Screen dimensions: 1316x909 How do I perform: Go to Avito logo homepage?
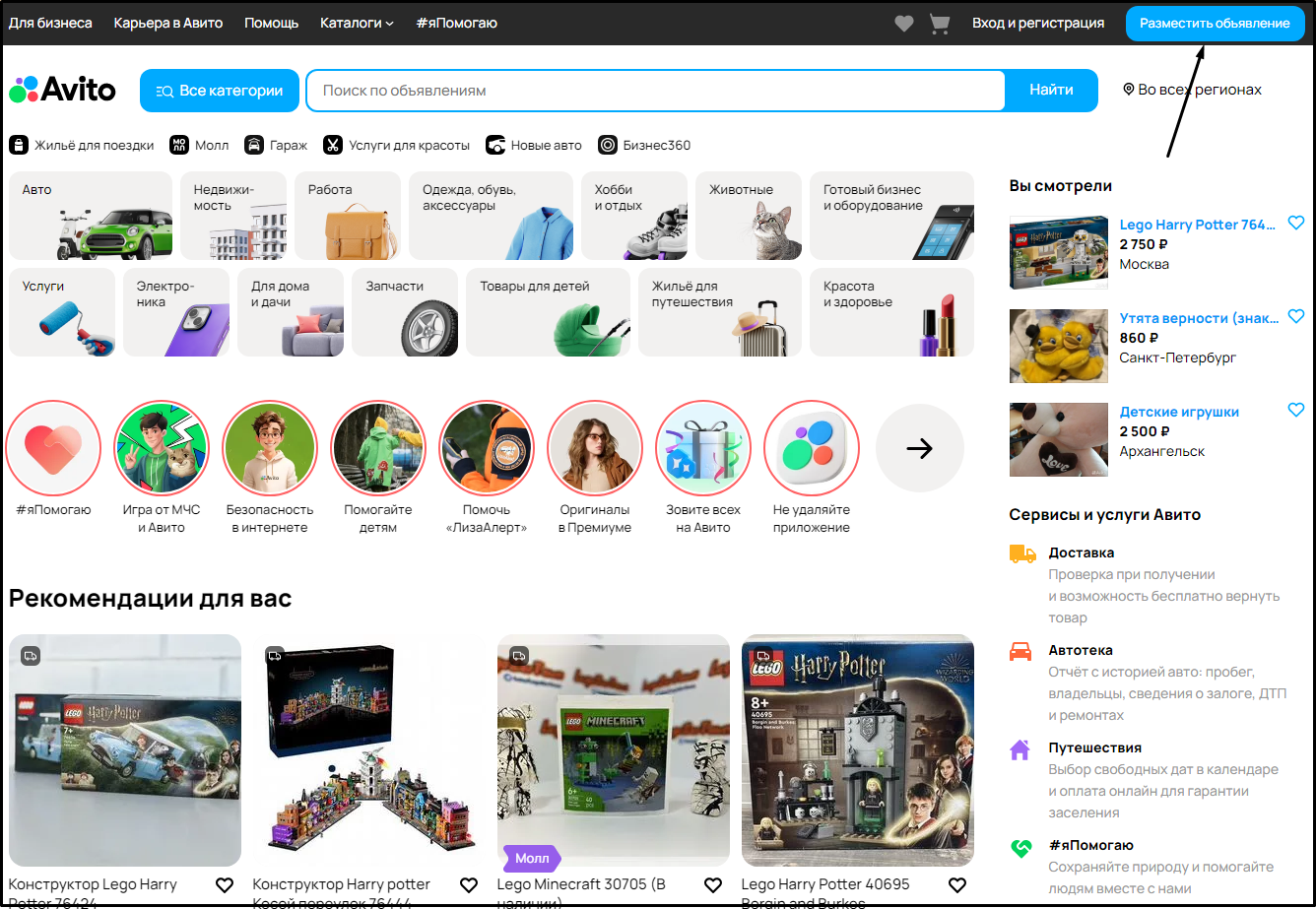pyautogui.click(x=63, y=90)
